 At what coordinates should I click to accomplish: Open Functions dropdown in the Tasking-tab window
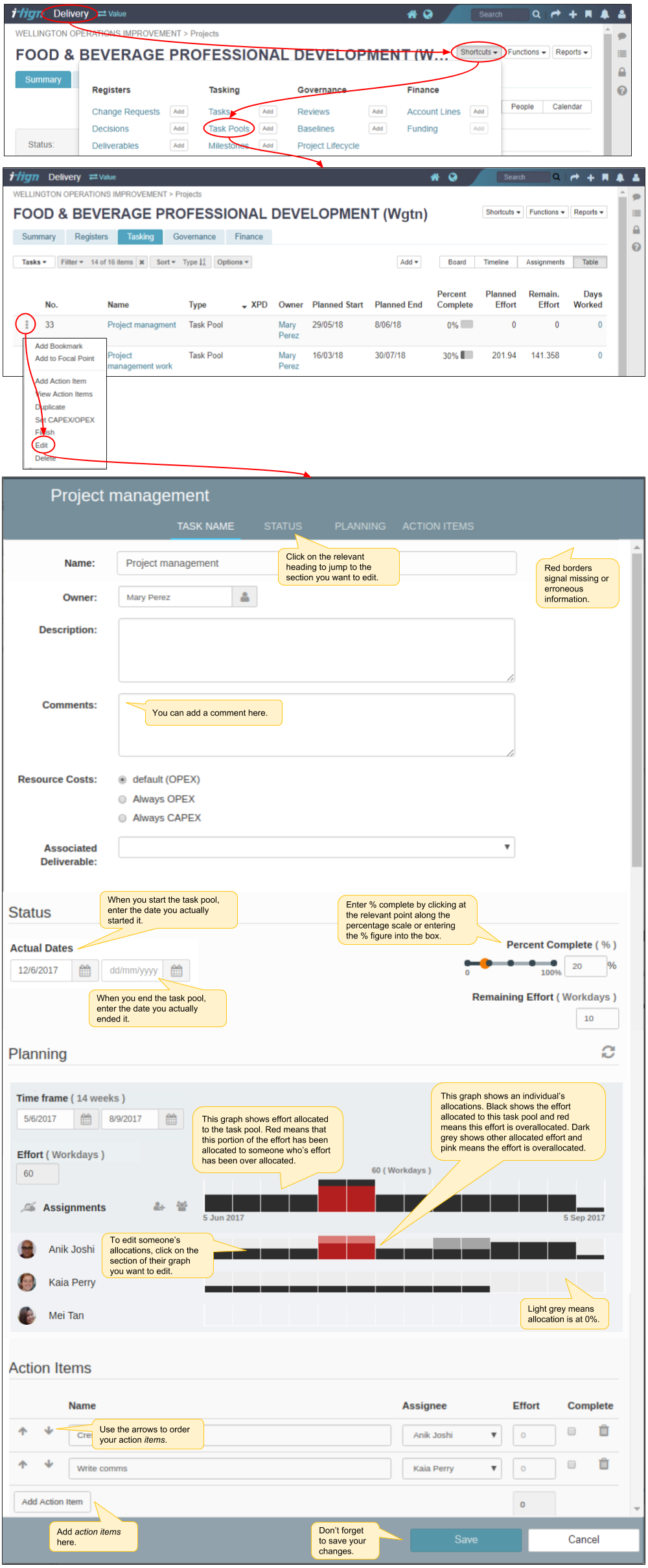pos(547,212)
